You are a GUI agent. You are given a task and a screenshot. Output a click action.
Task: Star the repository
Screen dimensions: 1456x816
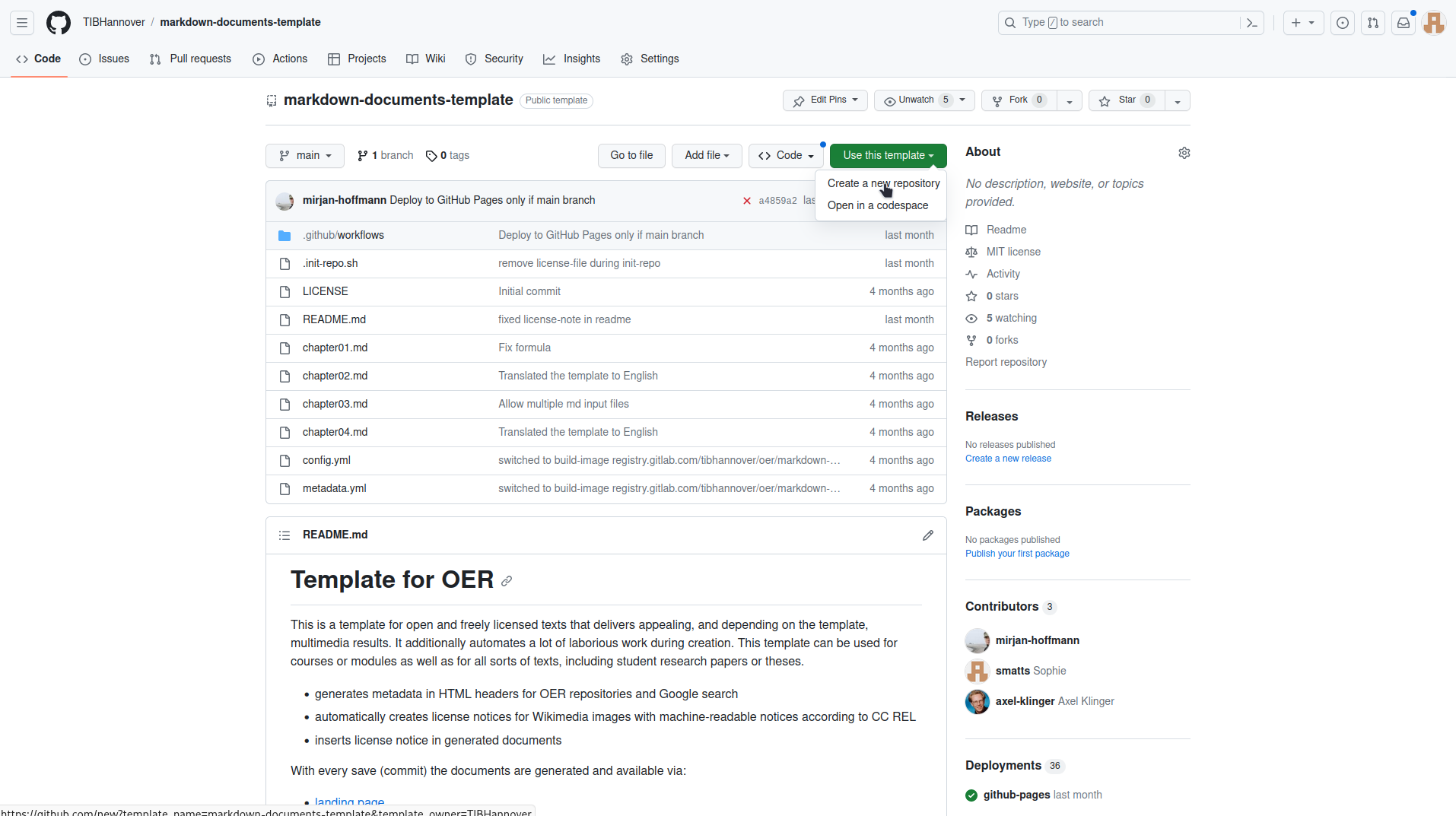(x=1126, y=100)
